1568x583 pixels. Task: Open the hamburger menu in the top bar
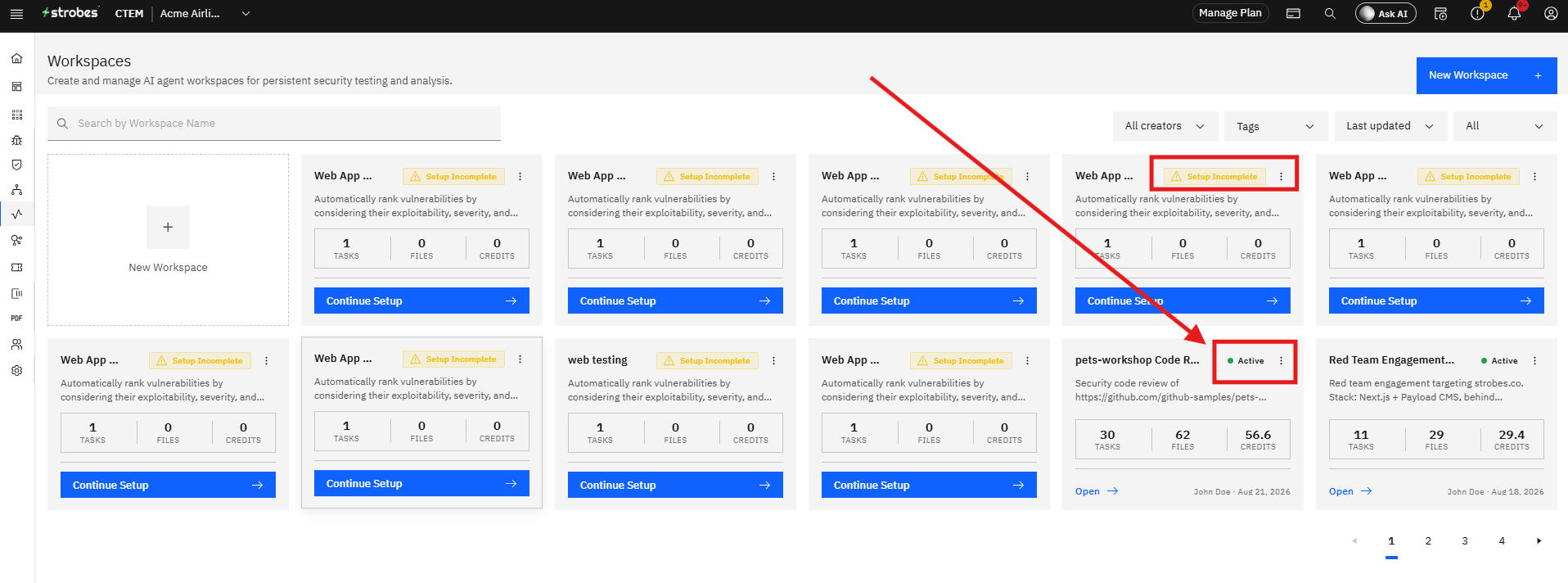[x=16, y=14]
